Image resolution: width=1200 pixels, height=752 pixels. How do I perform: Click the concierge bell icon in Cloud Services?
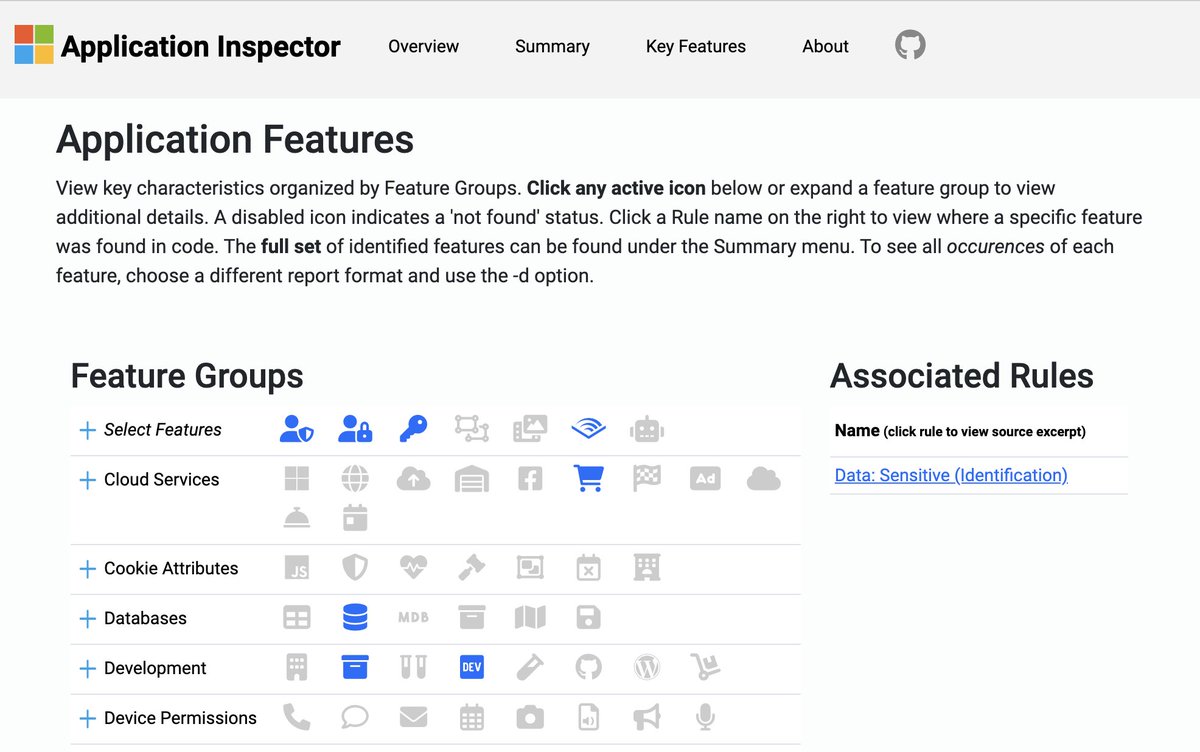pyautogui.click(x=297, y=517)
